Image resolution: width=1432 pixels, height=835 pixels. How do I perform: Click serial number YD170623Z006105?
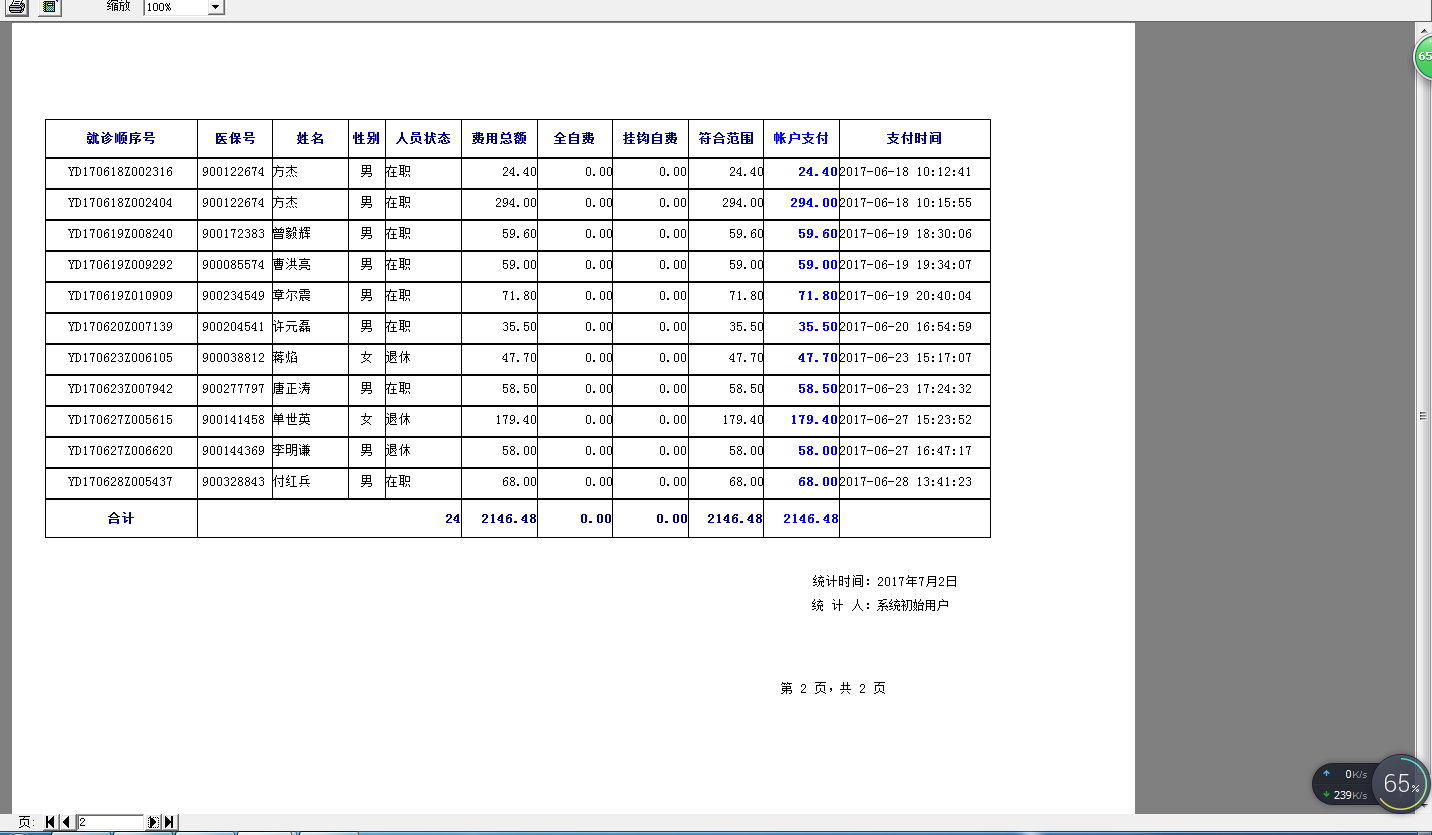[x=120, y=358]
